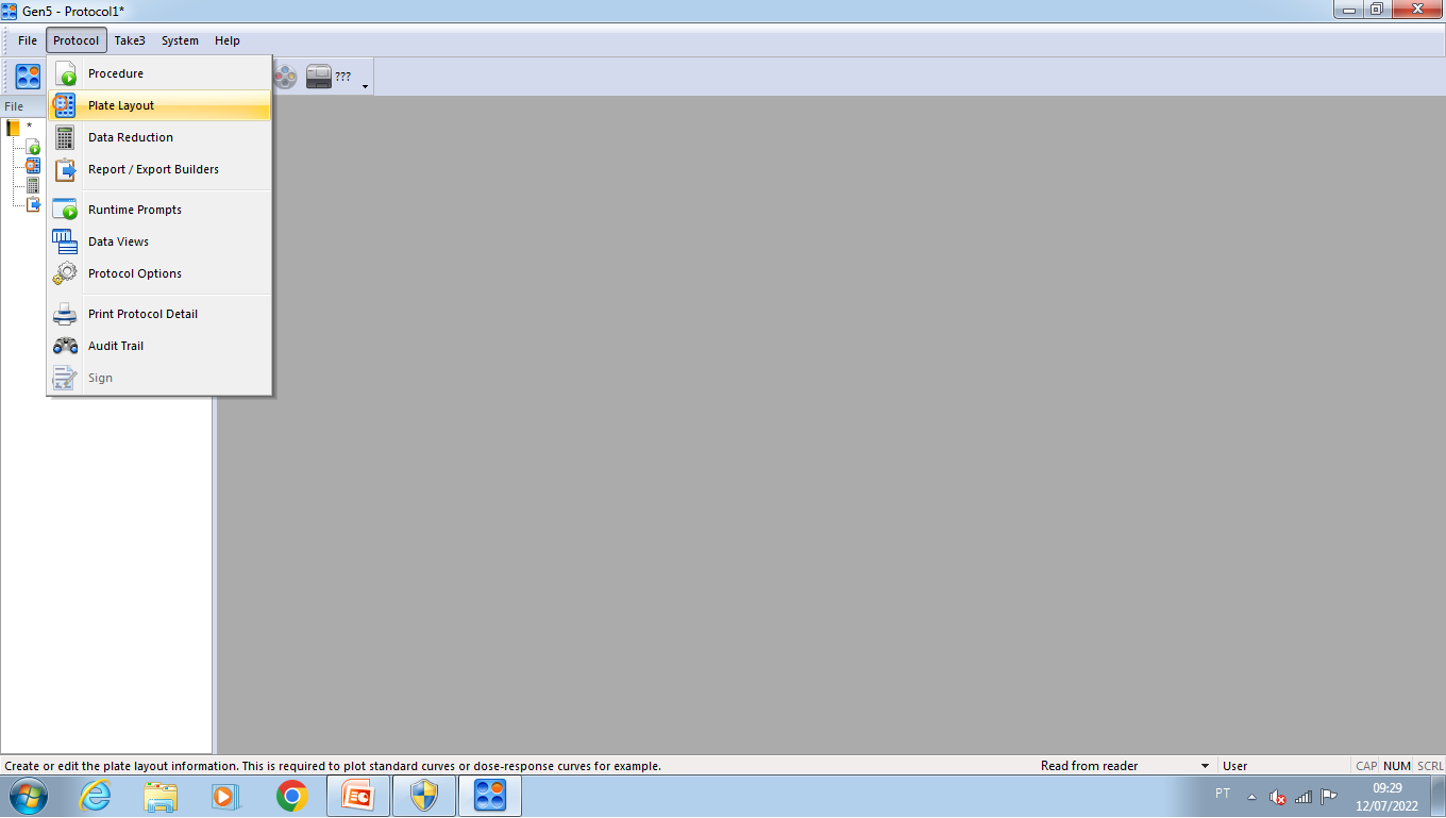Click the Gen5 app button on the taskbar
This screenshot has height=818, width=1446.
tap(490, 797)
